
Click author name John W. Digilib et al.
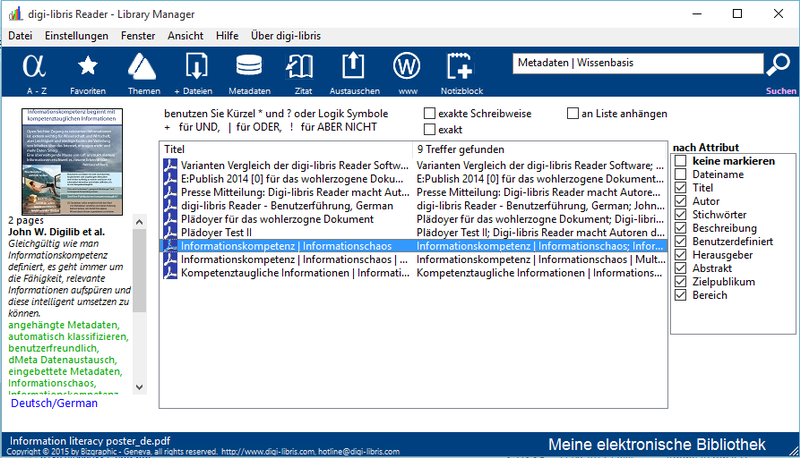pyautogui.click(x=56, y=232)
